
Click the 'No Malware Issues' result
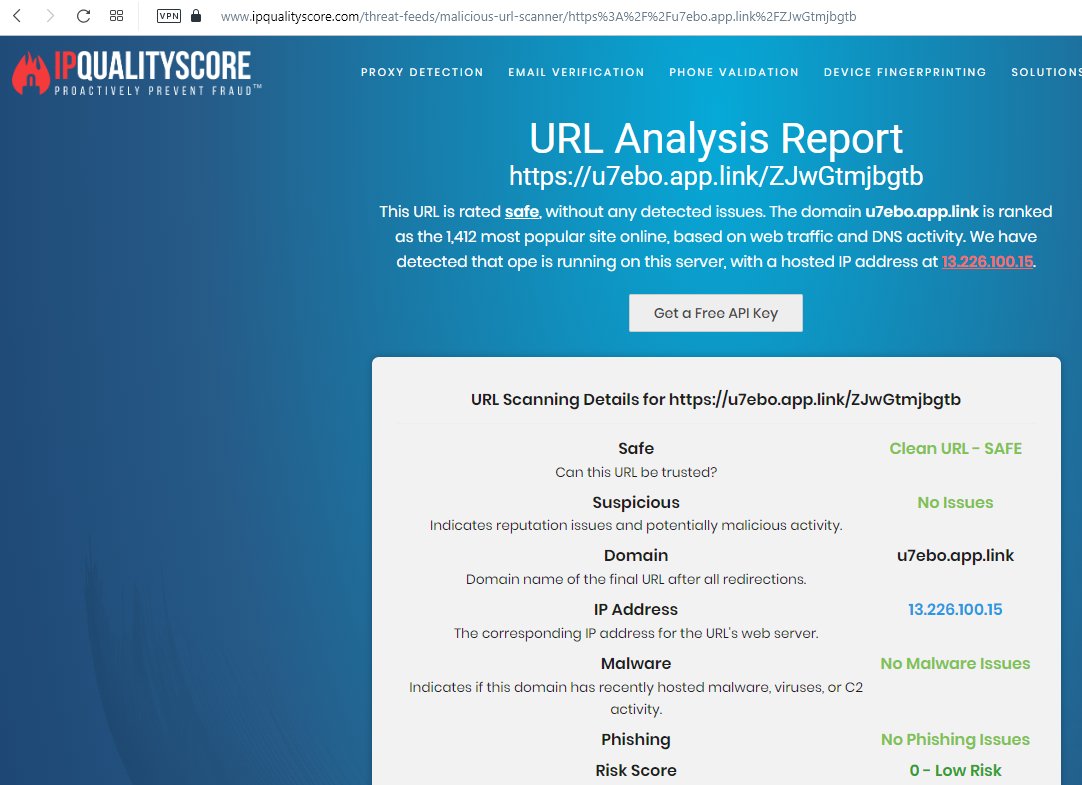[955, 664]
